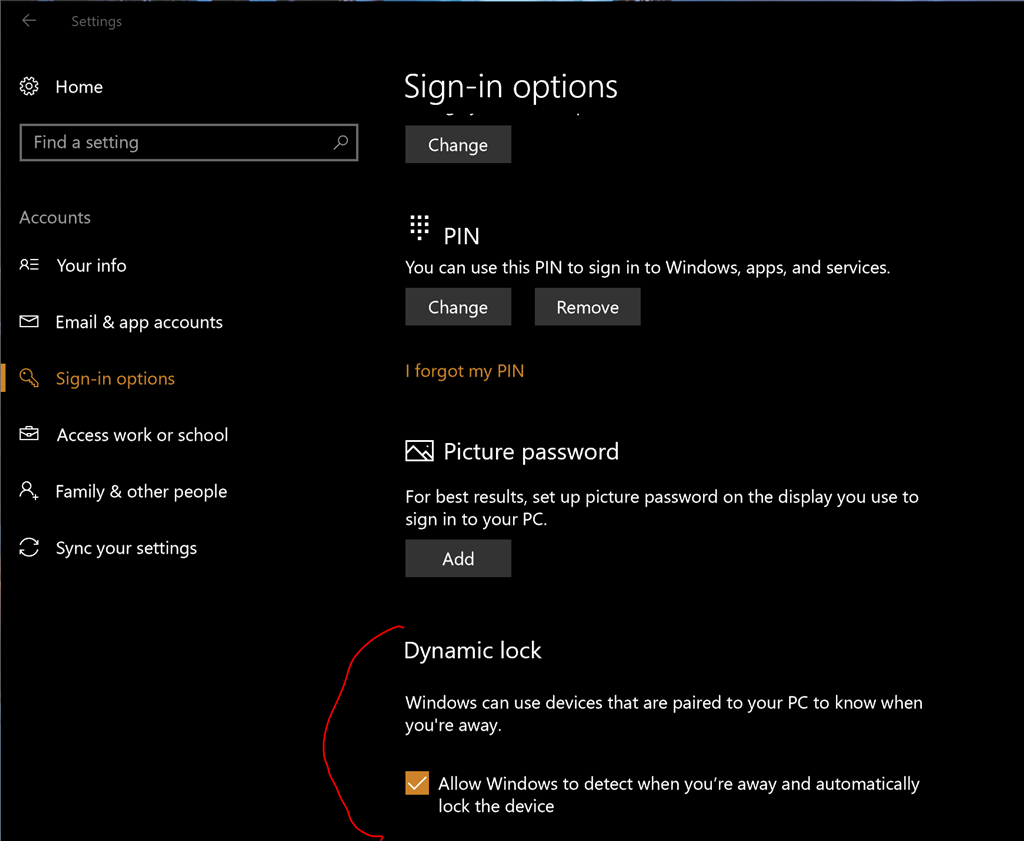Click "Windows can use devices" description text

[x=664, y=714]
